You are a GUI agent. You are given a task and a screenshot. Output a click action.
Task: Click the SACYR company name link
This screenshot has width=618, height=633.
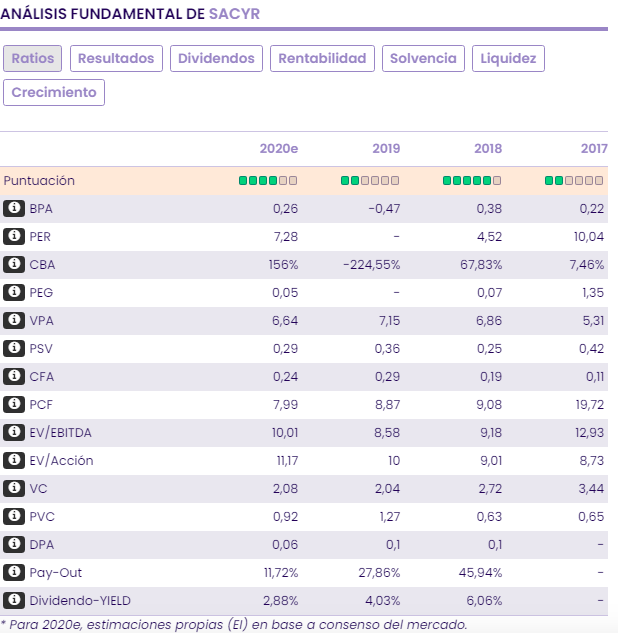(237, 16)
